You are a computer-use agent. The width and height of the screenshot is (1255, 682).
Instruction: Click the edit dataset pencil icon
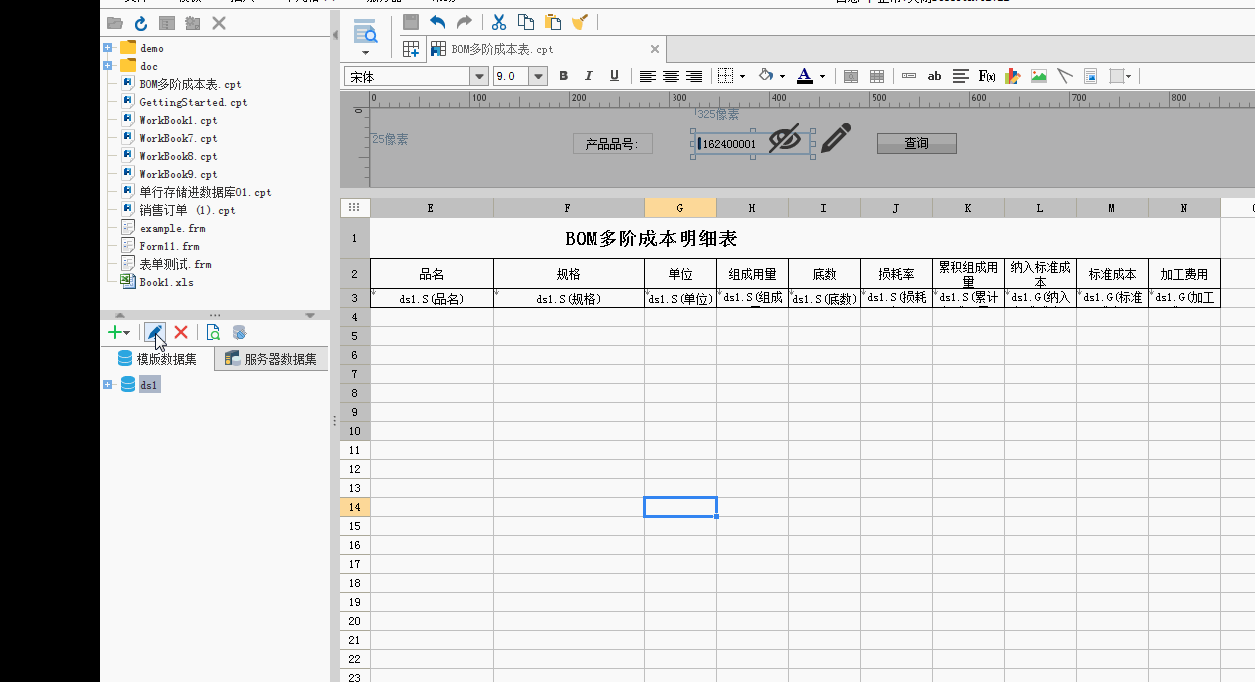(x=155, y=332)
